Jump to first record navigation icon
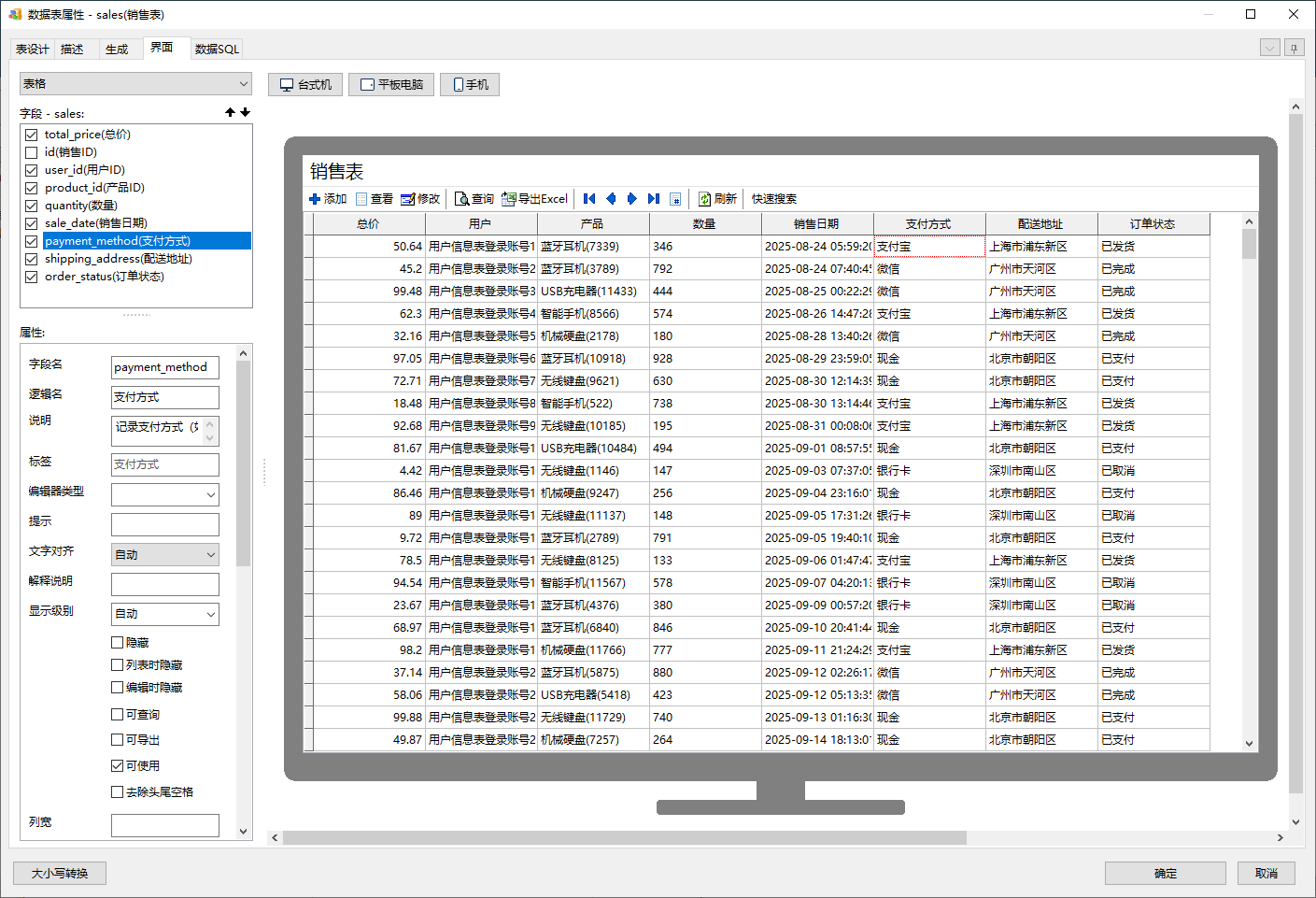 (x=589, y=199)
